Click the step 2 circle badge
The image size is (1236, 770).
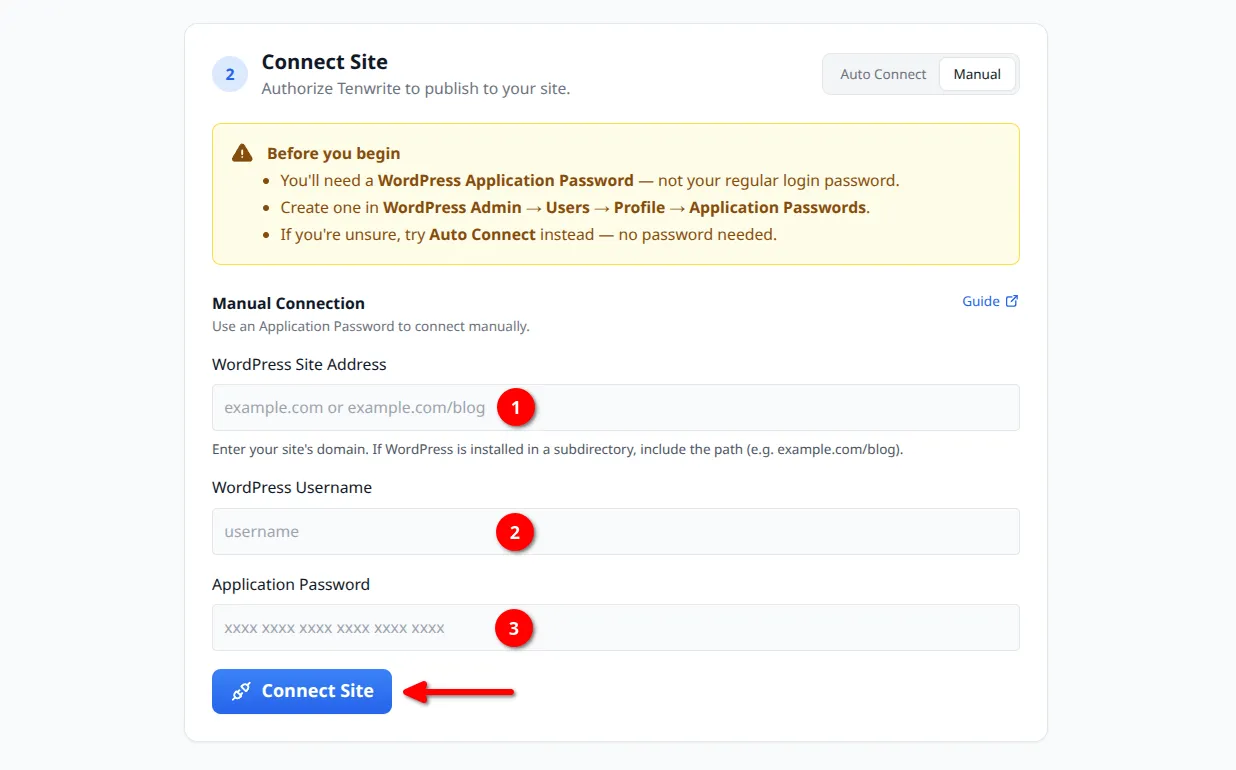[230, 74]
